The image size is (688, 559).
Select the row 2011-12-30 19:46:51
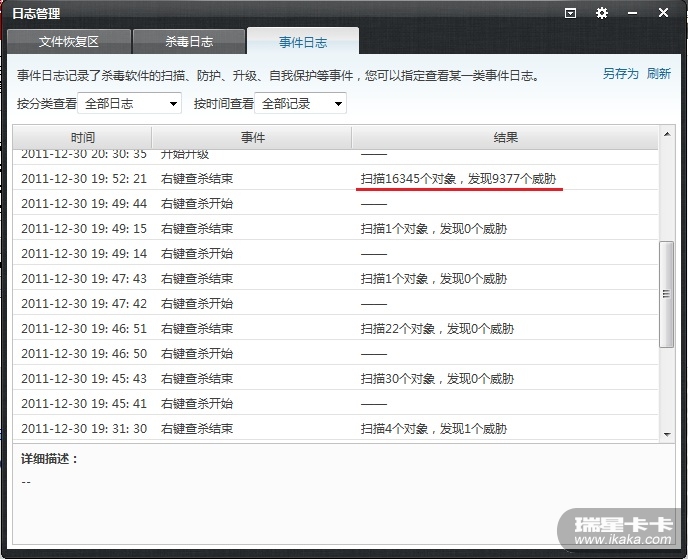pyautogui.click(x=336, y=329)
